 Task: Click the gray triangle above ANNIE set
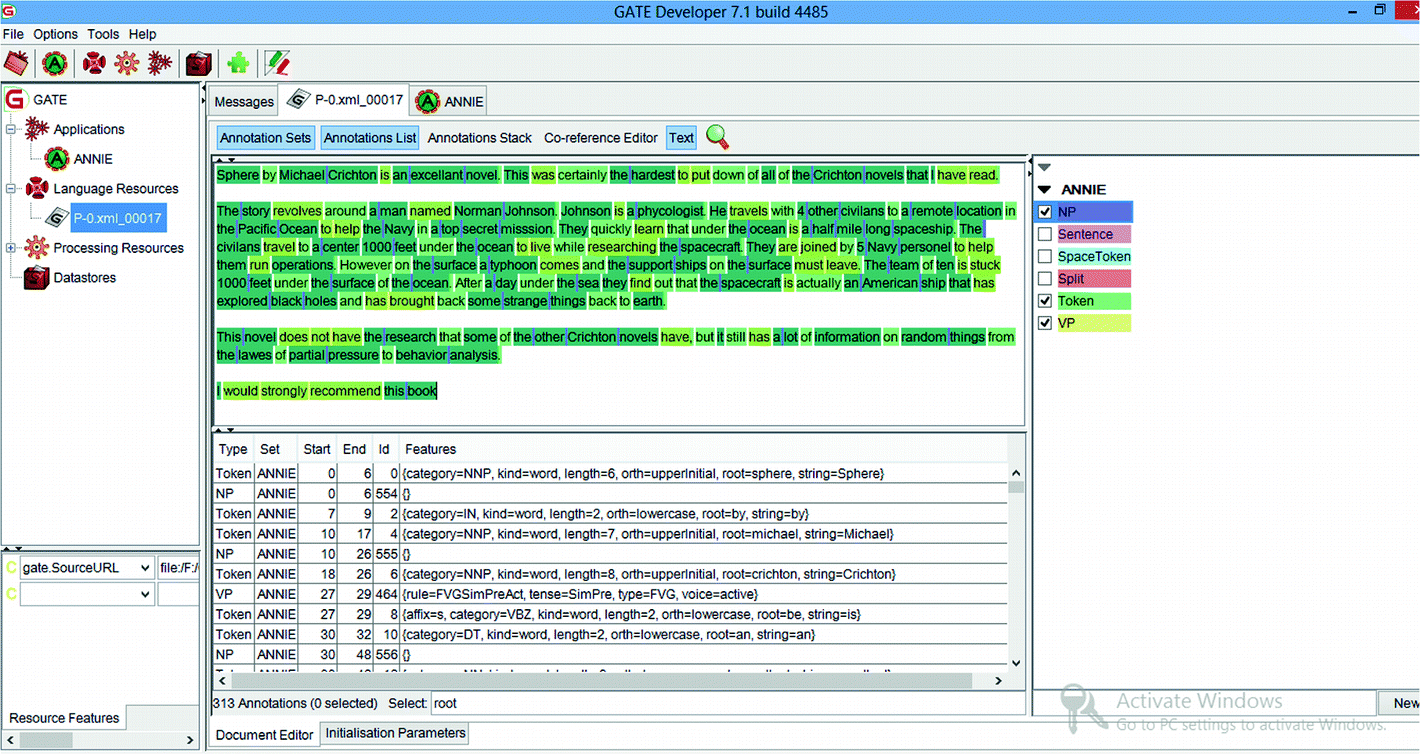point(1045,167)
